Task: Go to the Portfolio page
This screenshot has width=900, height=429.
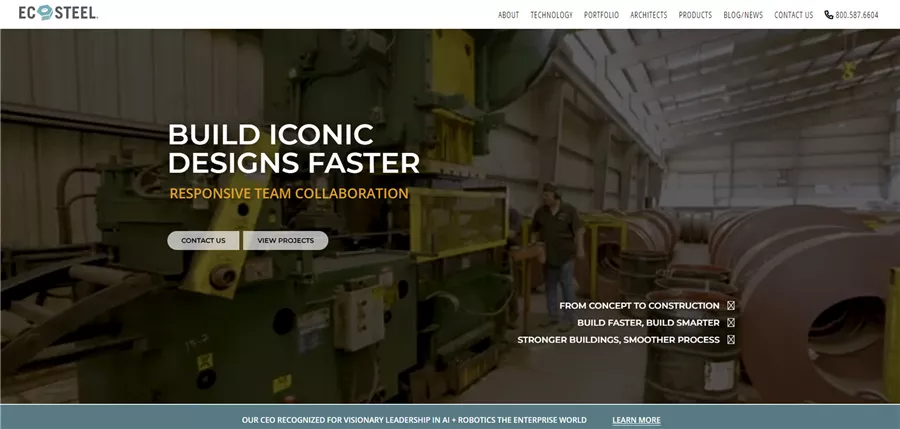Action: coord(601,15)
